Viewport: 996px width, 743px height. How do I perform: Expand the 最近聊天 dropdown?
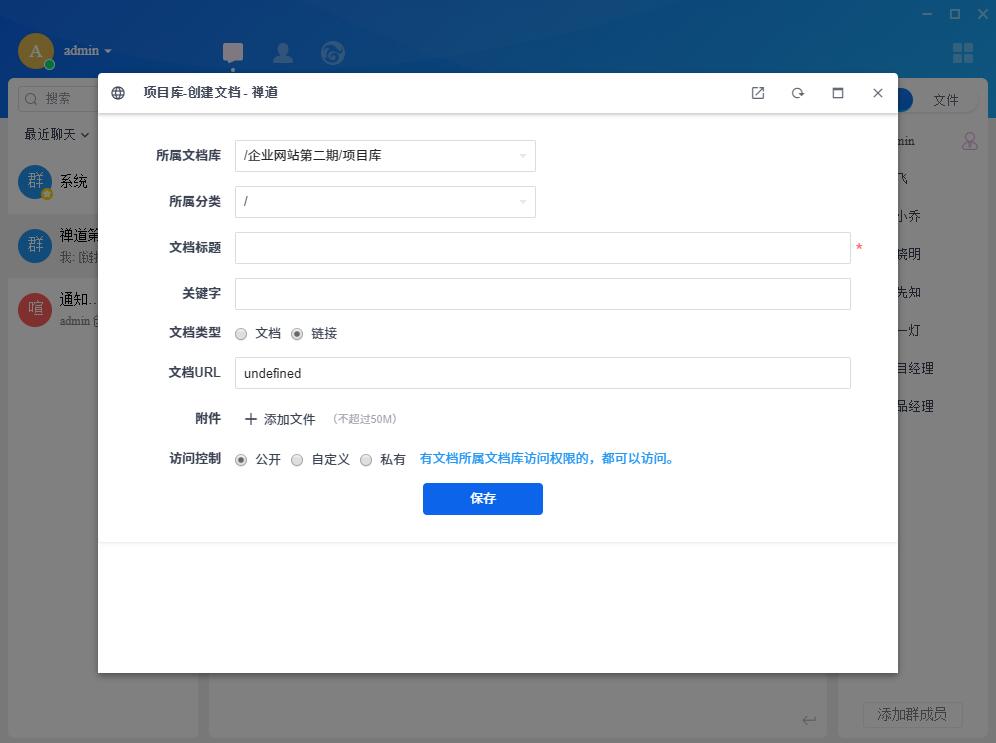coord(57,134)
